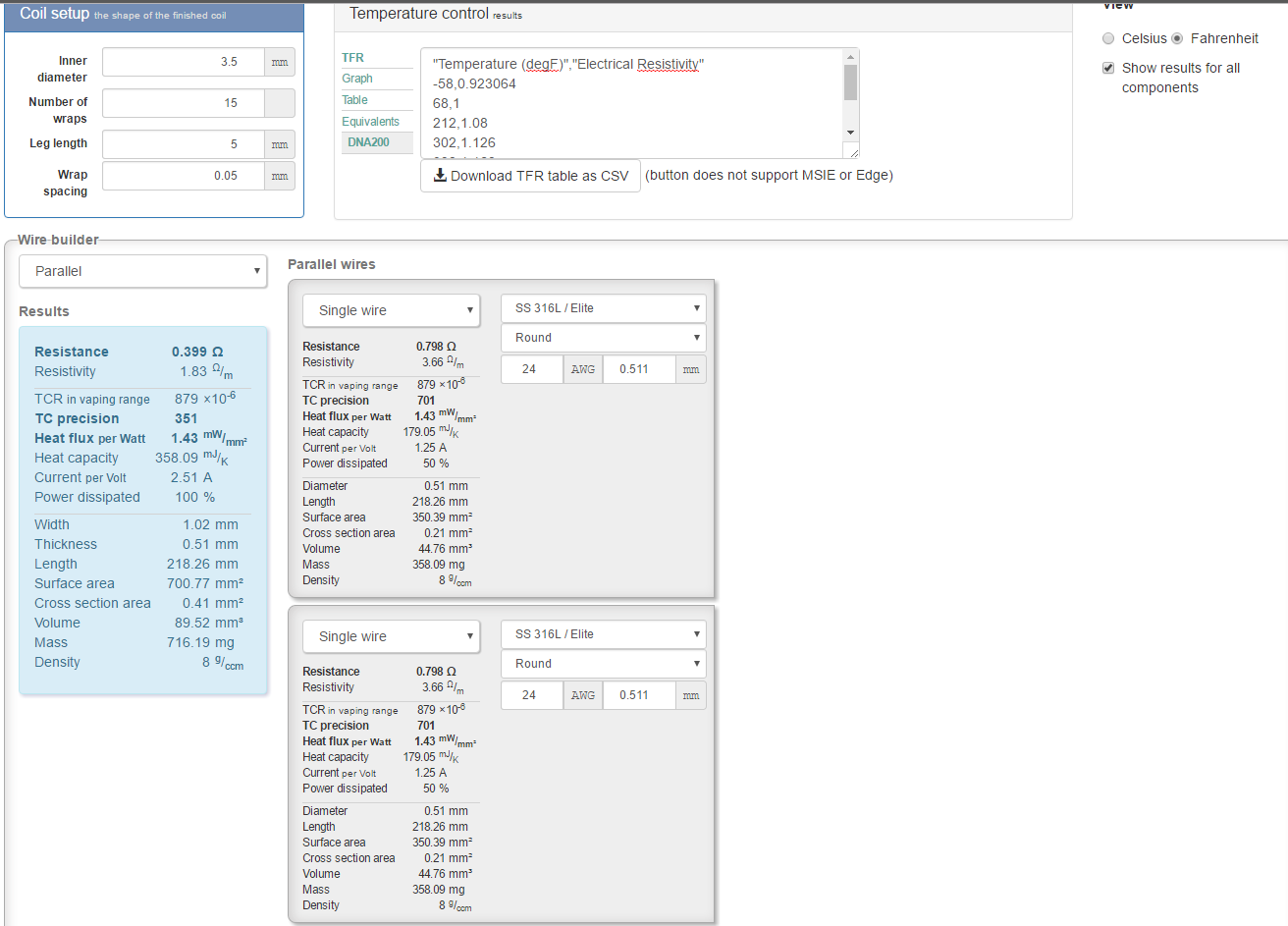Click the TFR text area scrollbar thumb
Image resolution: width=1288 pixels, height=926 pixels.
click(x=850, y=83)
